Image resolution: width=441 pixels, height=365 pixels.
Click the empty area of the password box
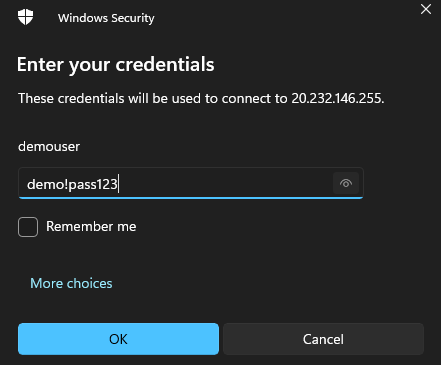point(227,183)
